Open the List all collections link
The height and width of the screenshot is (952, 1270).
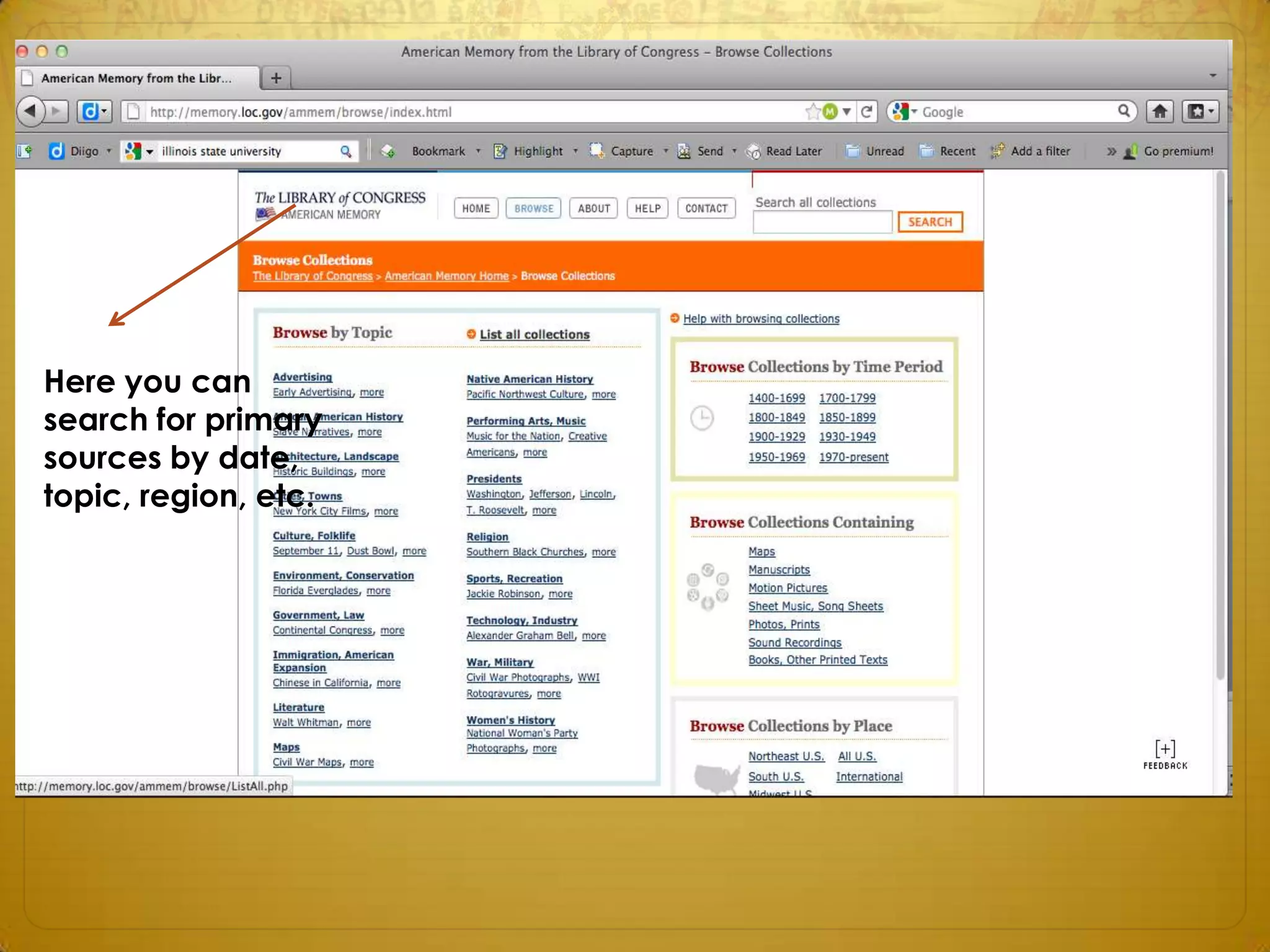point(535,334)
